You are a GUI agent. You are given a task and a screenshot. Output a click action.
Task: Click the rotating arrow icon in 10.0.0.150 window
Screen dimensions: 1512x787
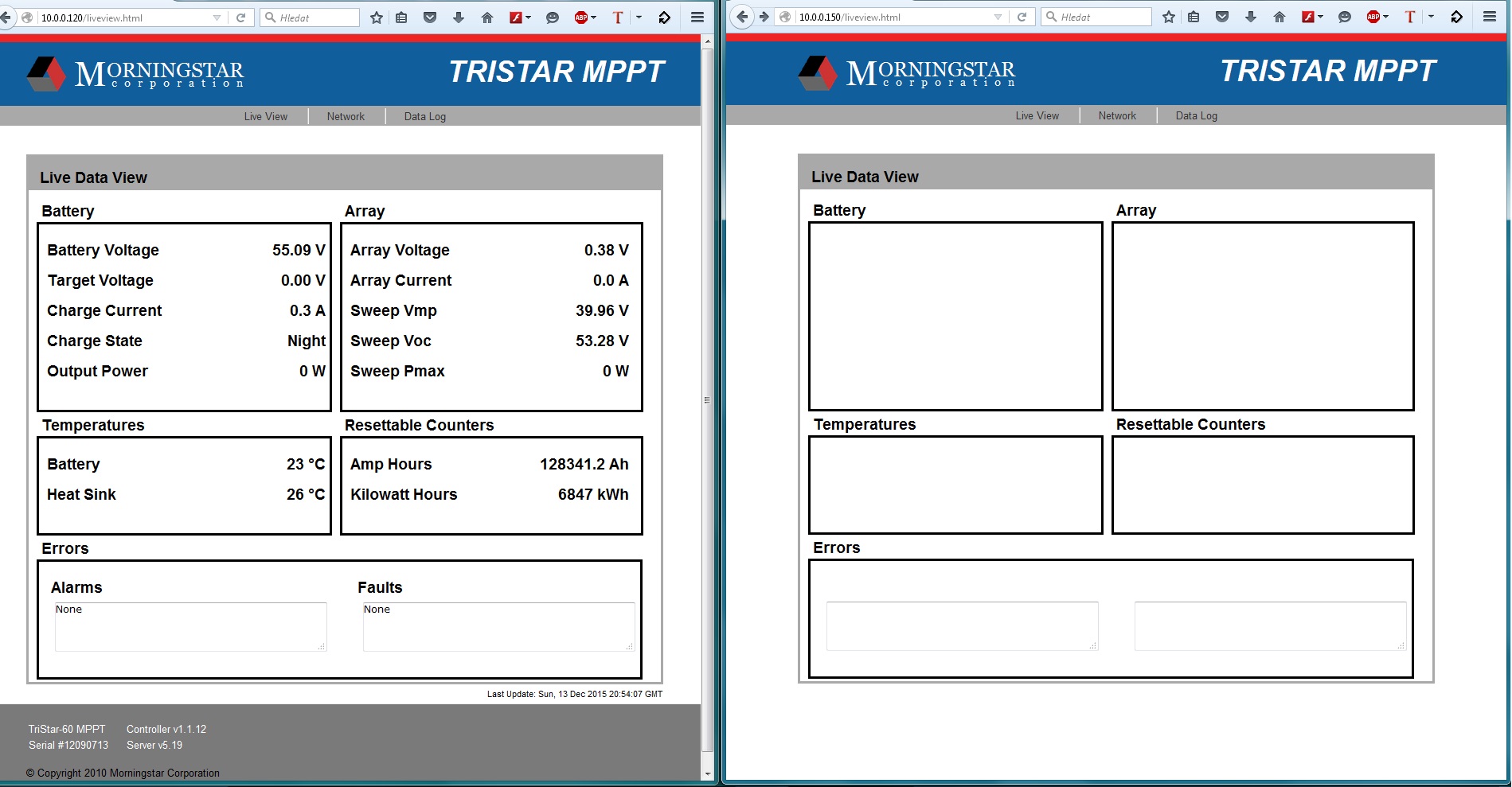point(1456,17)
